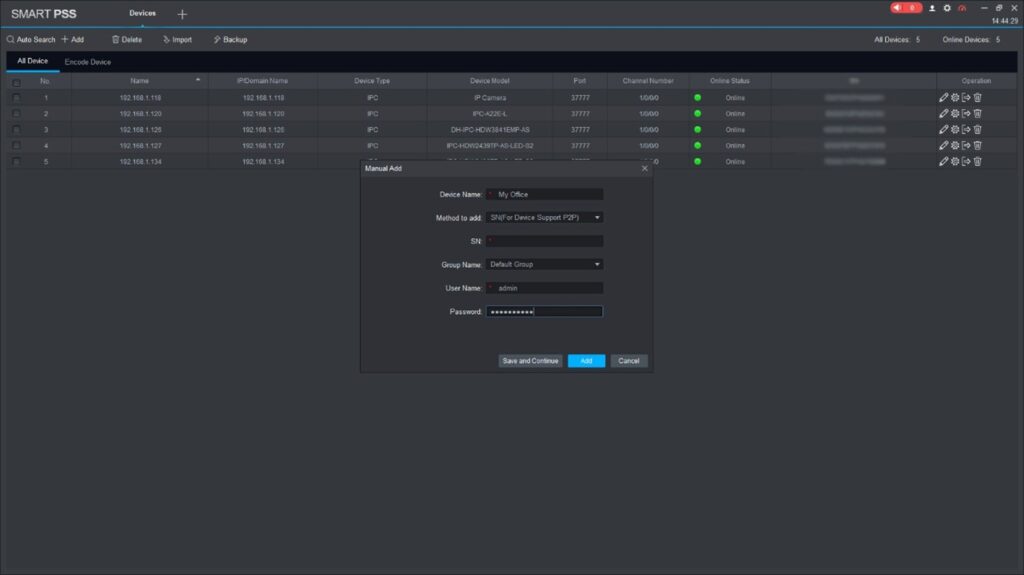The width and height of the screenshot is (1024, 575).
Task: Click the Backup toolbar button
Action: pos(231,40)
